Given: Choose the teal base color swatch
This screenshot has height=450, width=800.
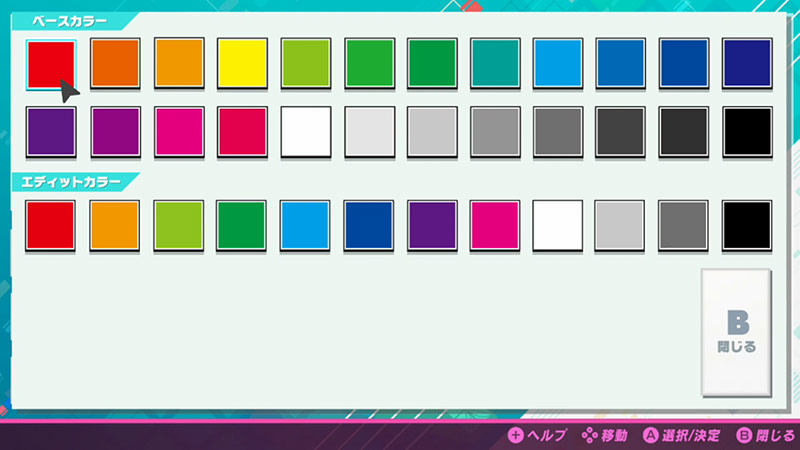Looking at the screenshot, I should [x=494, y=64].
